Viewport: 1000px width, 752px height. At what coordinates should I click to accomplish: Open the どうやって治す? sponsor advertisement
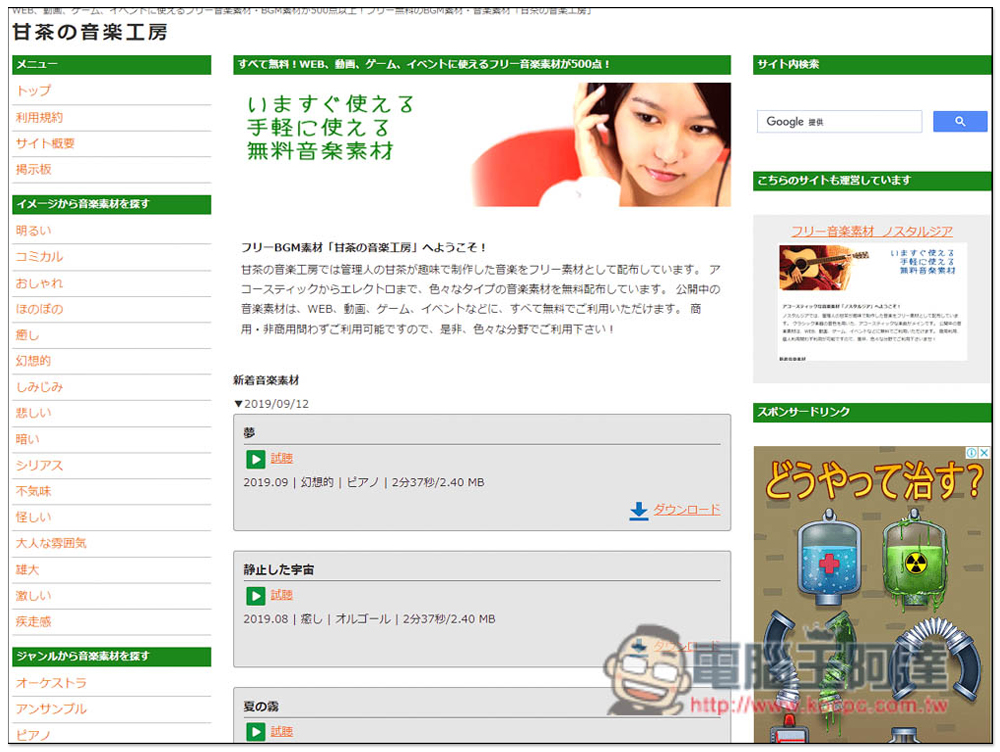(872, 594)
